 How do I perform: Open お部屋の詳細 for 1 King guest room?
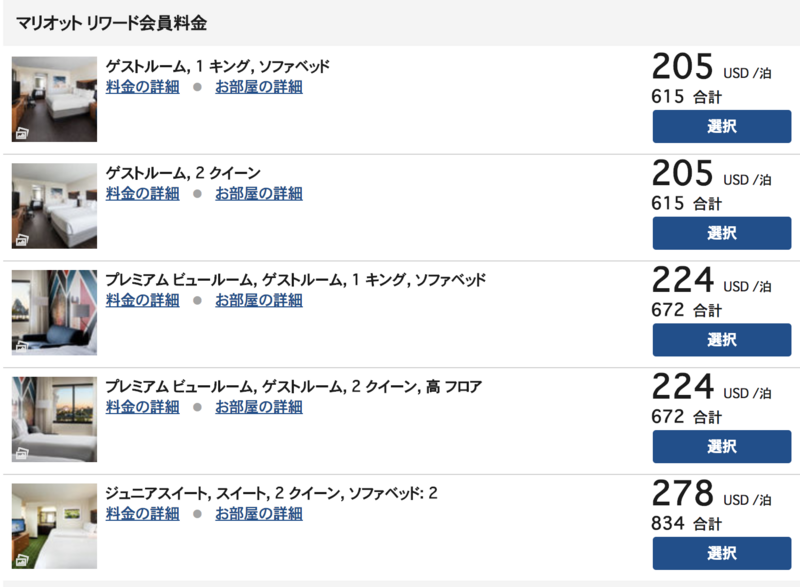click(259, 87)
